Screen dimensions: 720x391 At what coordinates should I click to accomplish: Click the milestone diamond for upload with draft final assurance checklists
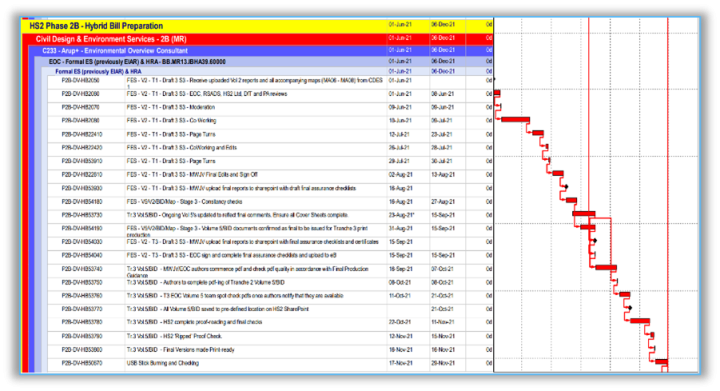click(567, 187)
